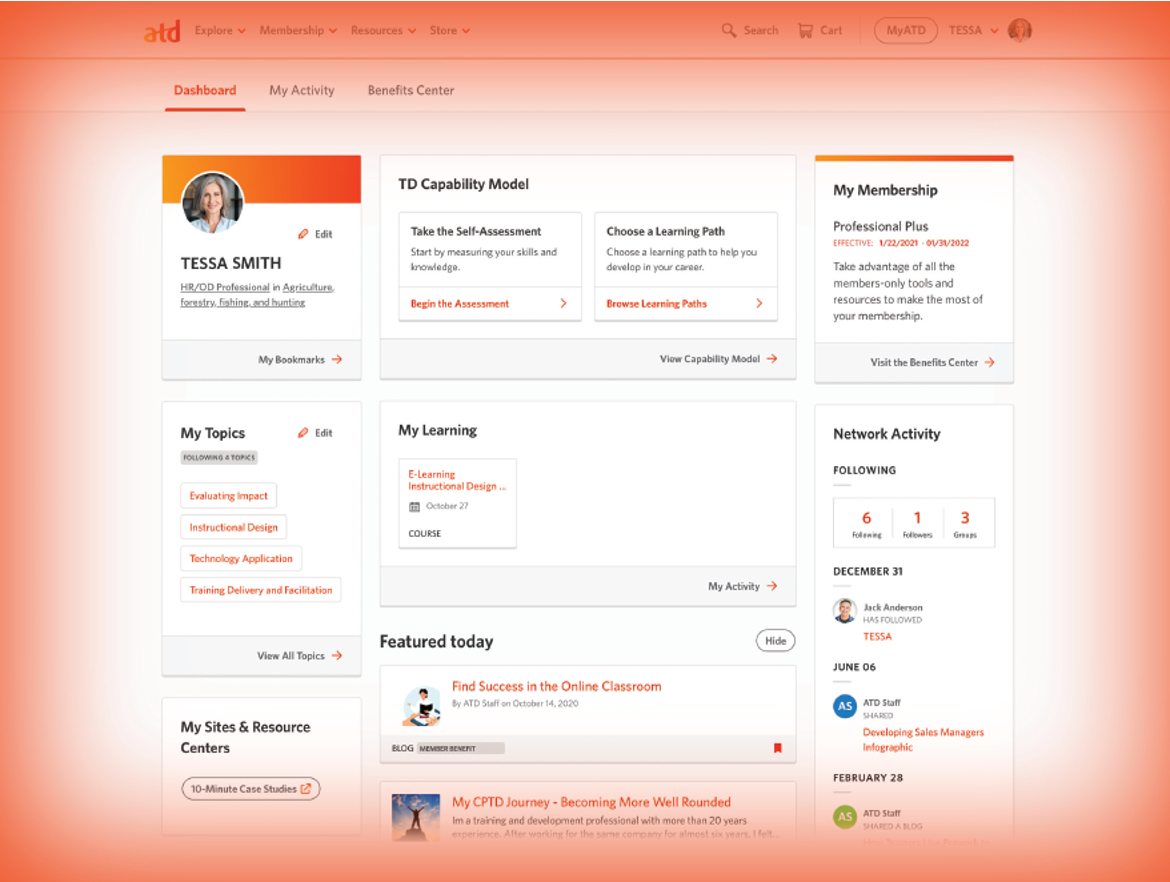Open the shopping Cart icon
This screenshot has width=1170, height=882.
(805, 31)
